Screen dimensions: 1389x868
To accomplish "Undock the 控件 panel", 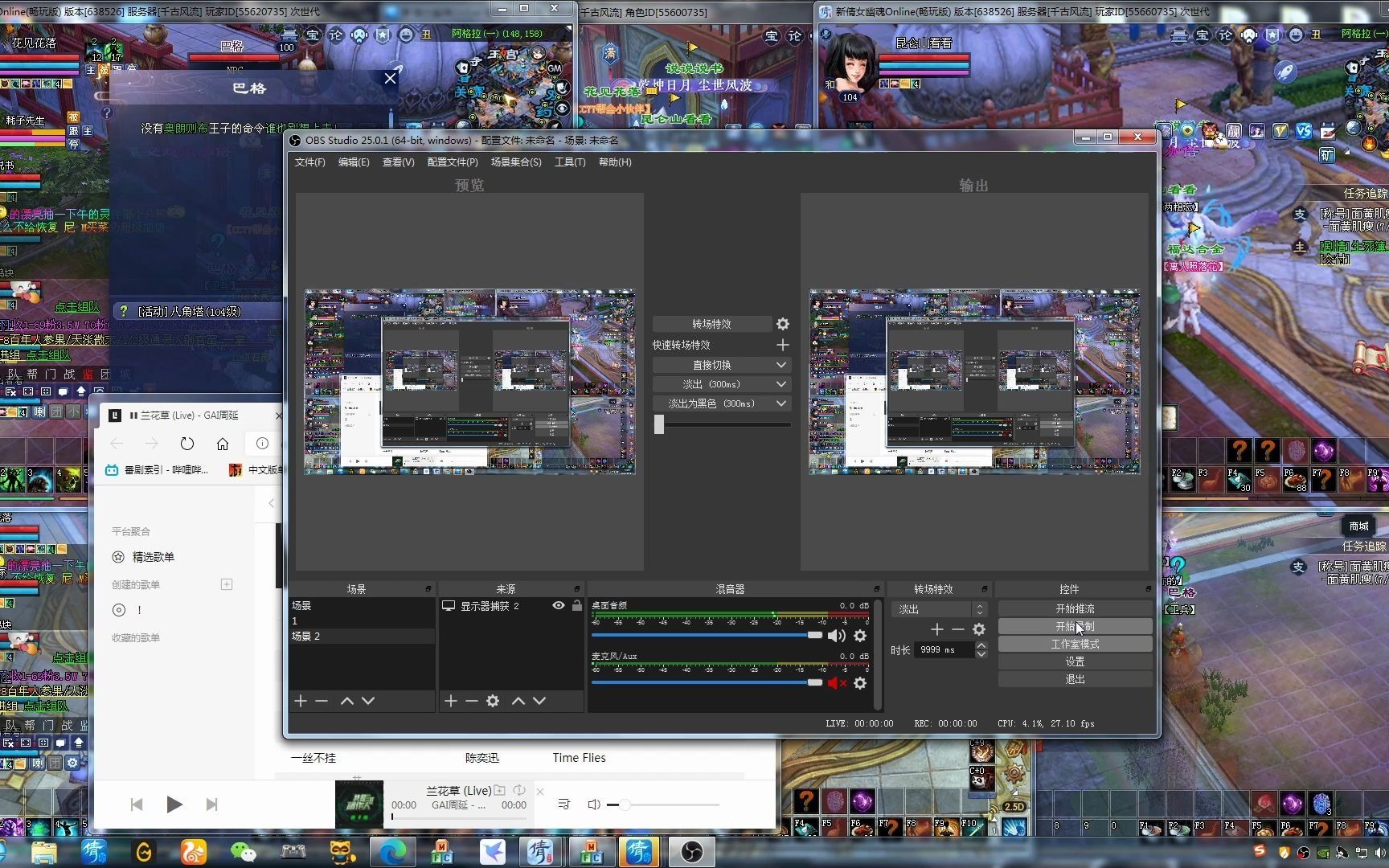I will pyautogui.click(x=1148, y=589).
